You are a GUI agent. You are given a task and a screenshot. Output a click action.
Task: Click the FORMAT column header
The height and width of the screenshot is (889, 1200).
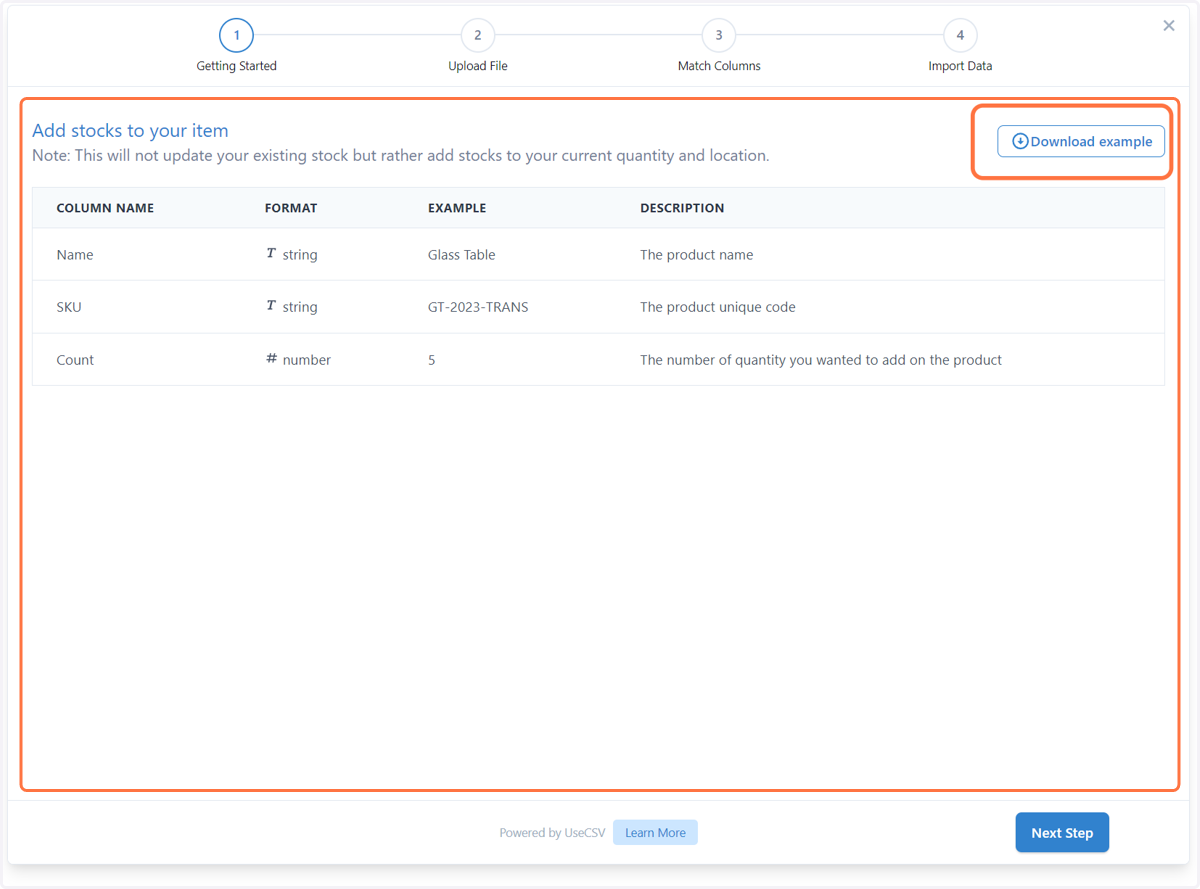[x=291, y=208]
